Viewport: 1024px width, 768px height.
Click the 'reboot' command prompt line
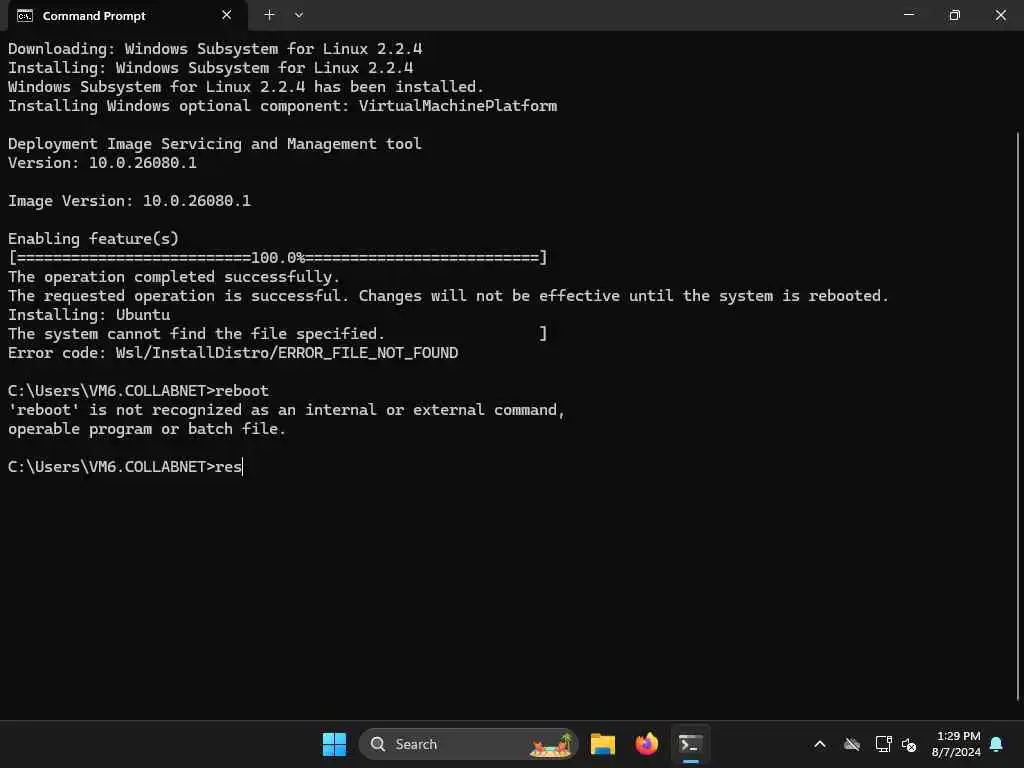[x=138, y=391]
